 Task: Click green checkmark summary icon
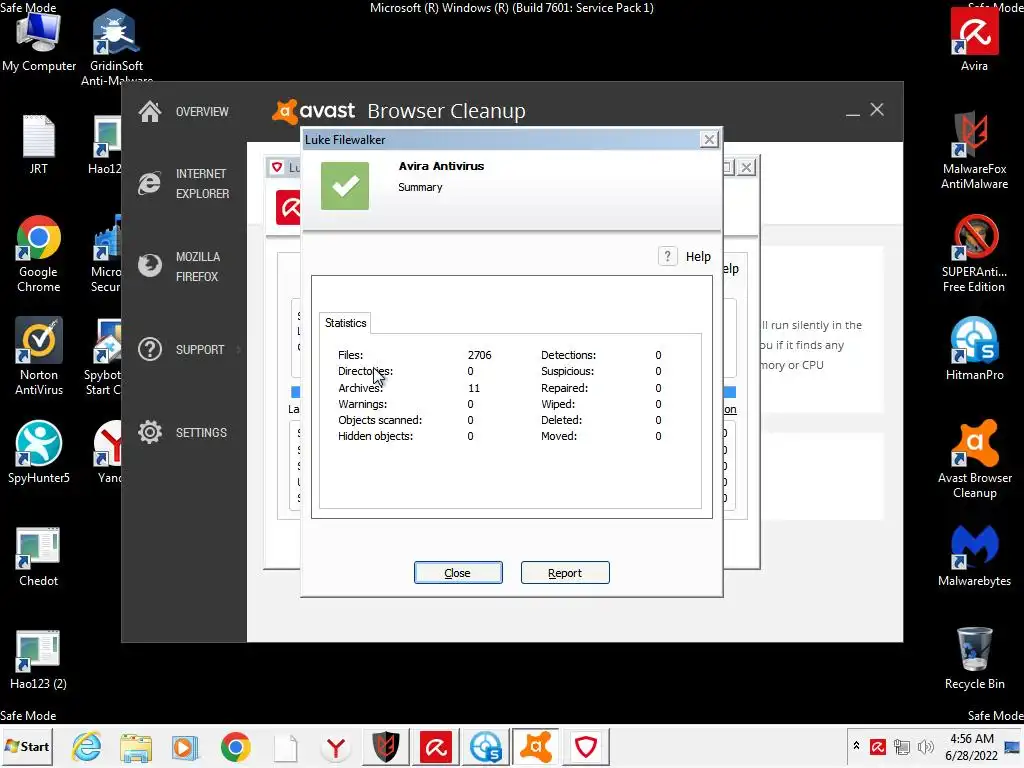point(345,186)
